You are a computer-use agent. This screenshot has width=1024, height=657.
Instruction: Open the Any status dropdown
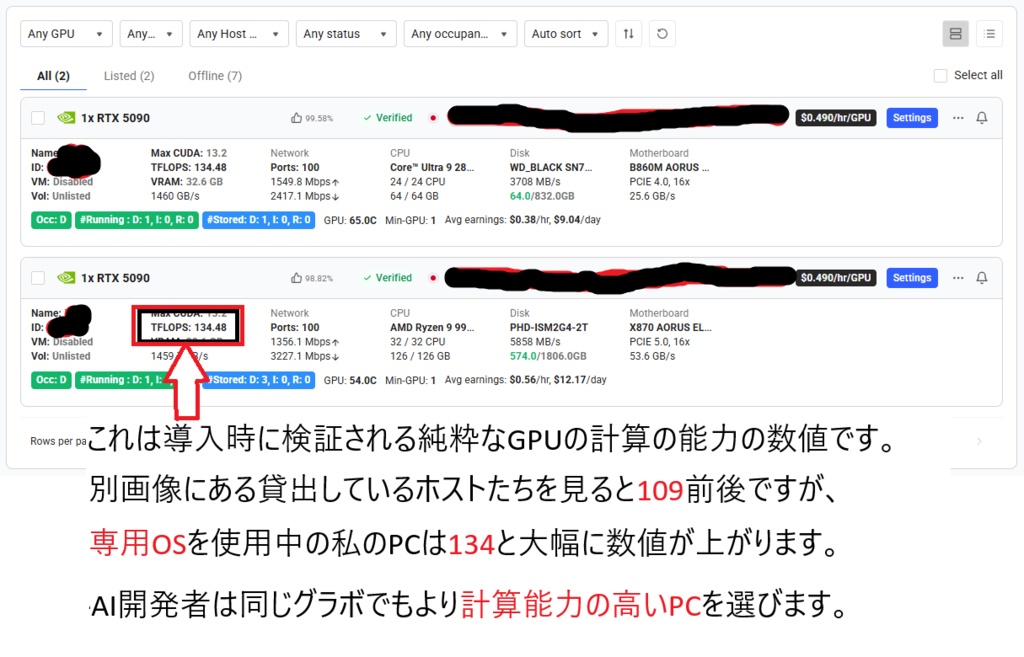coord(345,34)
